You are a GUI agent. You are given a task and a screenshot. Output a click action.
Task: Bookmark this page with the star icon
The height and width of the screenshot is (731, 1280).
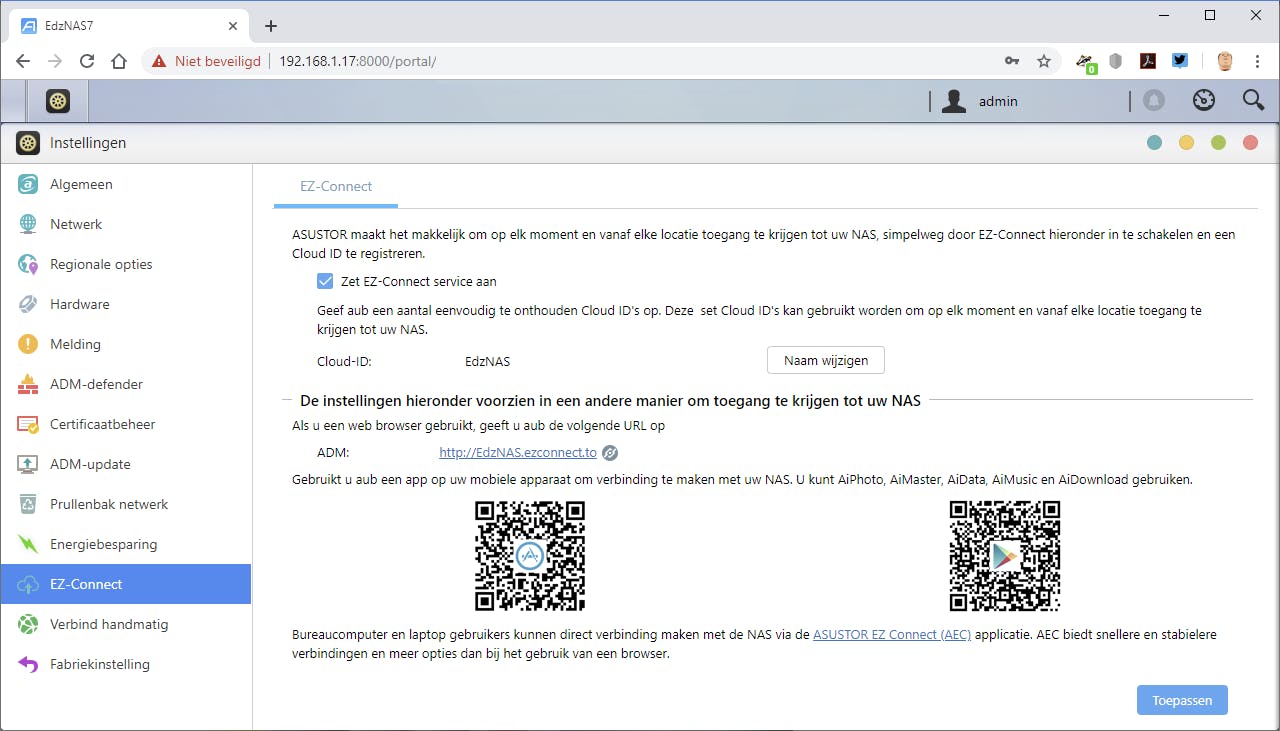(x=1044, y=61)
